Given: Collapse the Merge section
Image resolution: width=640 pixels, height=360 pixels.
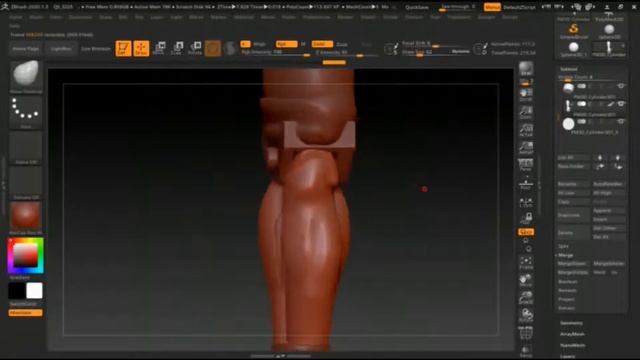Looking at the screenshot, I should [566, 255].
